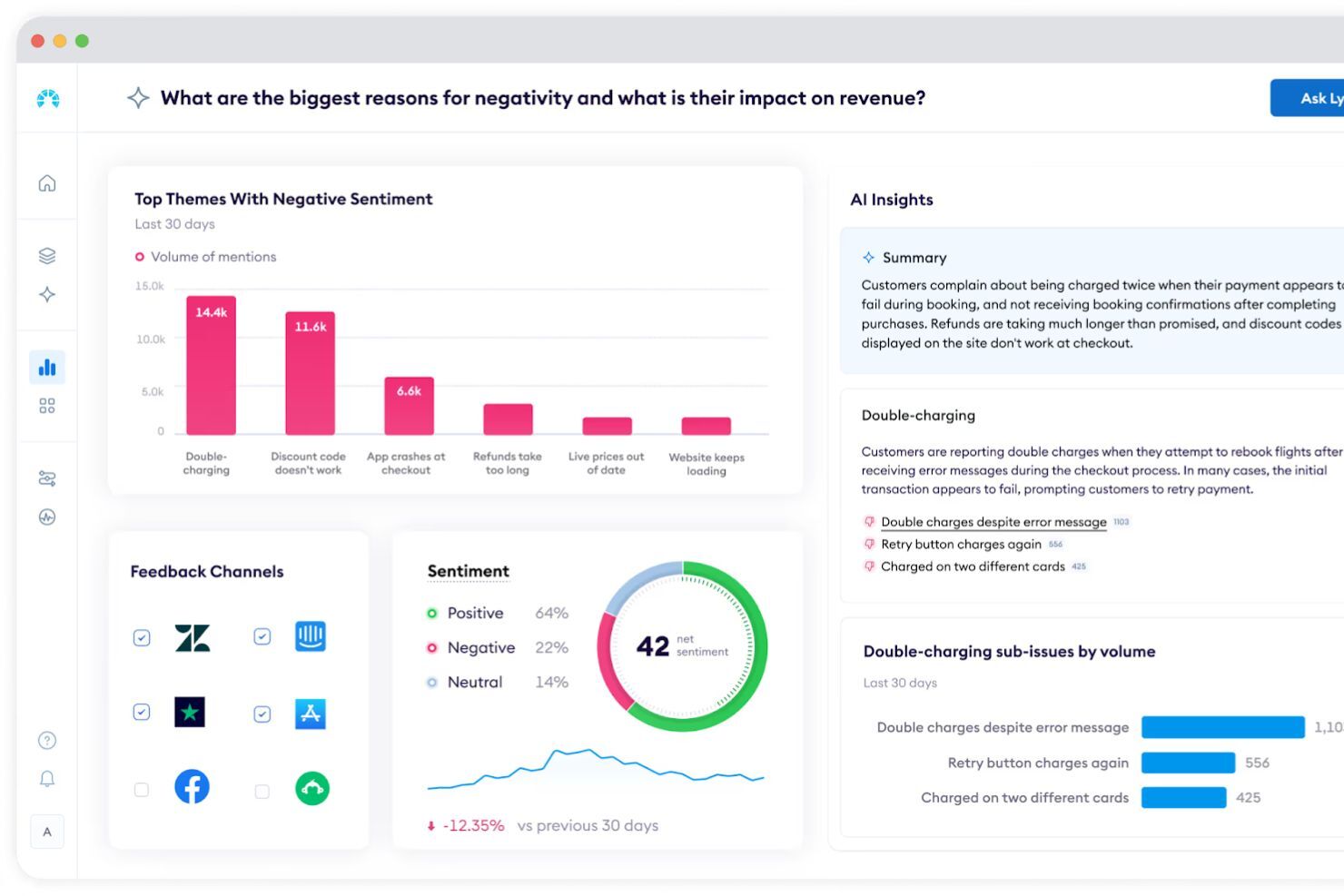
Task: Open the stacked layers icon in the sidebar
Action: click(47, 256)
